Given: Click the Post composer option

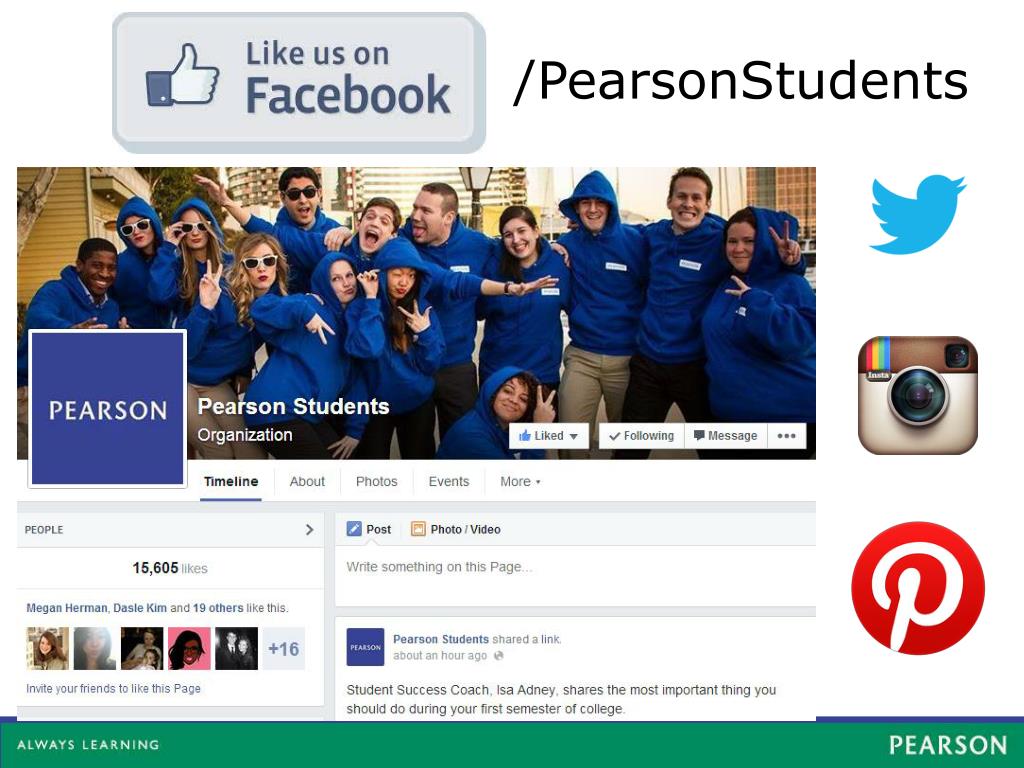Looking at the screenshot, I should tap(368, 529).
